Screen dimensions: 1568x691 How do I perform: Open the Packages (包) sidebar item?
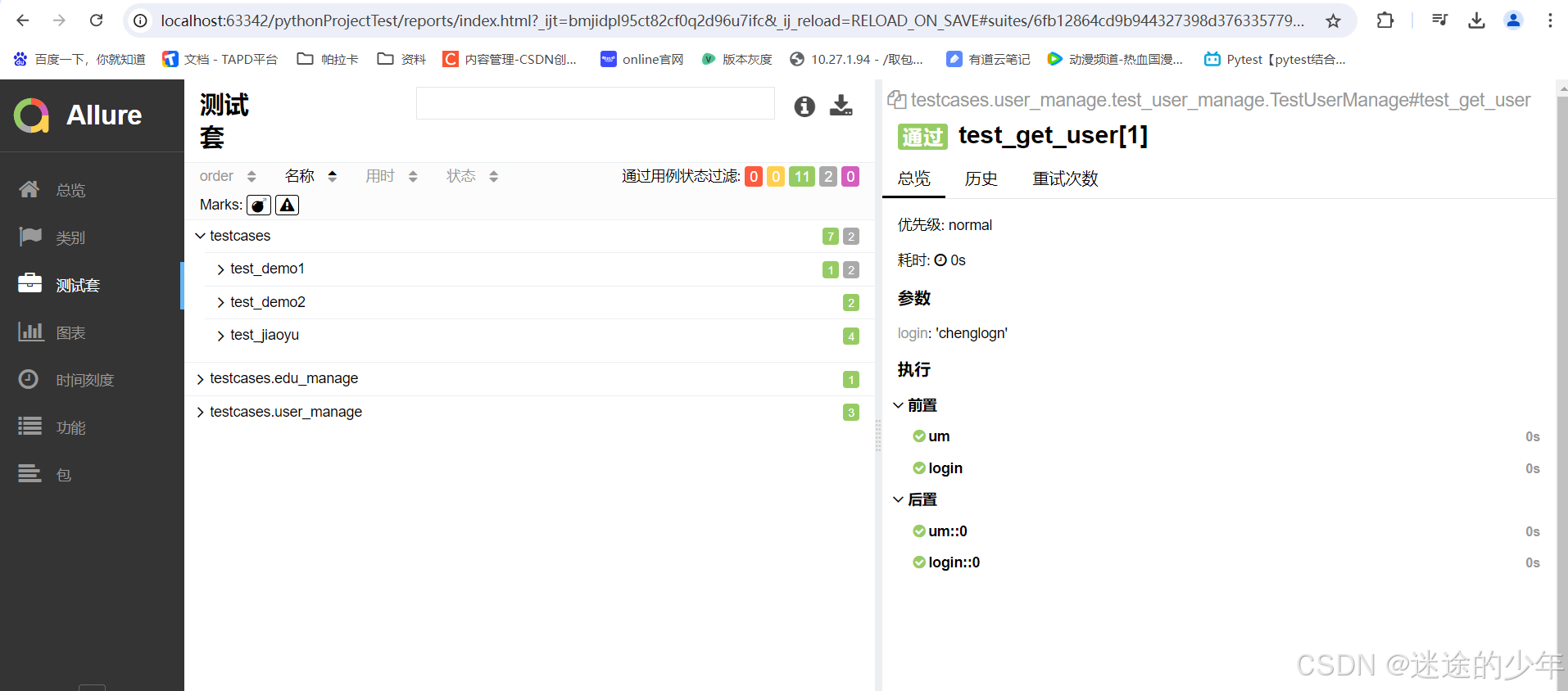click(45, 475)
